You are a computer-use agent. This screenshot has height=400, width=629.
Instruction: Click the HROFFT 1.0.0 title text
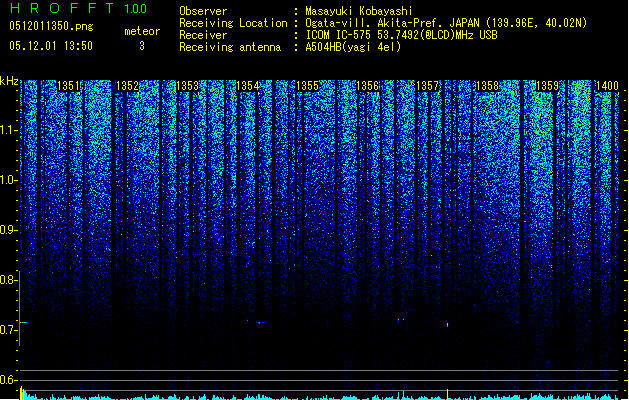78,8
